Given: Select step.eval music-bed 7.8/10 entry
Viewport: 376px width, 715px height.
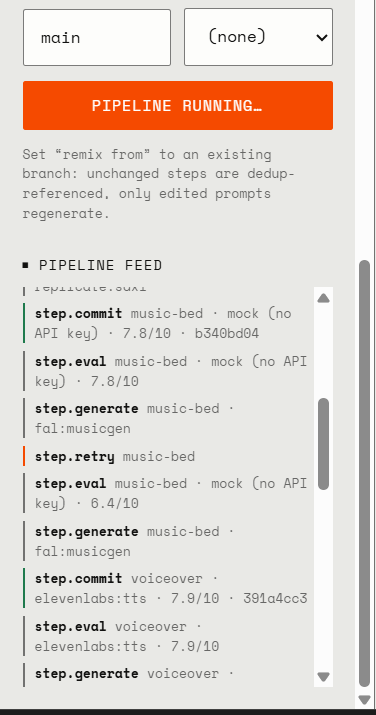Looking at the screenshot, I should 166,371.
